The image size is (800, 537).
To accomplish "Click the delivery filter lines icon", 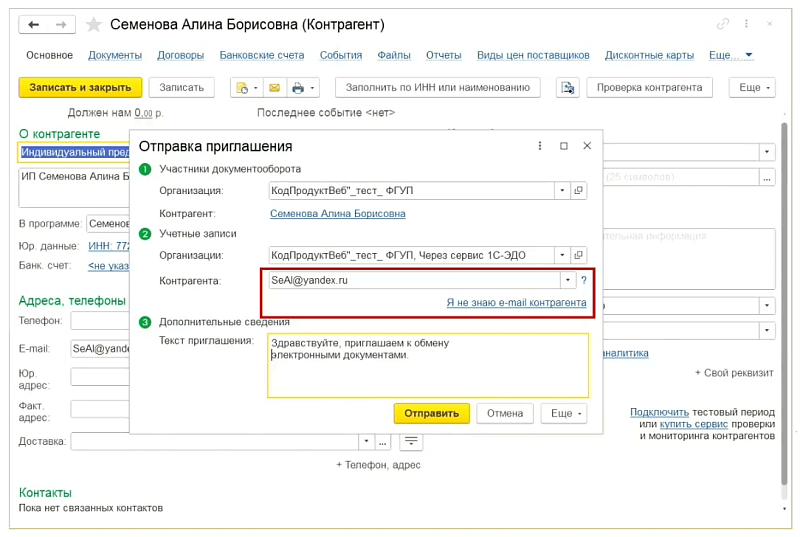I will point(411,441).
